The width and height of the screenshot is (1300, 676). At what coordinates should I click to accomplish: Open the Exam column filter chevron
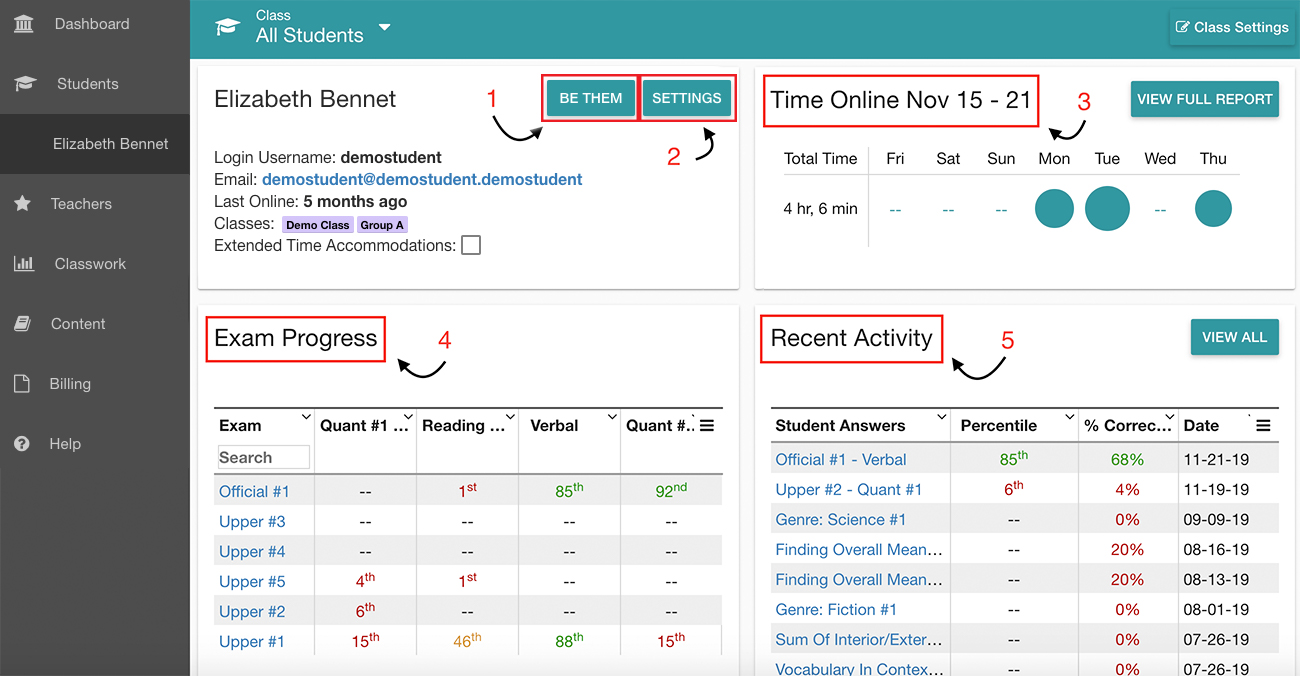(306, 417)
